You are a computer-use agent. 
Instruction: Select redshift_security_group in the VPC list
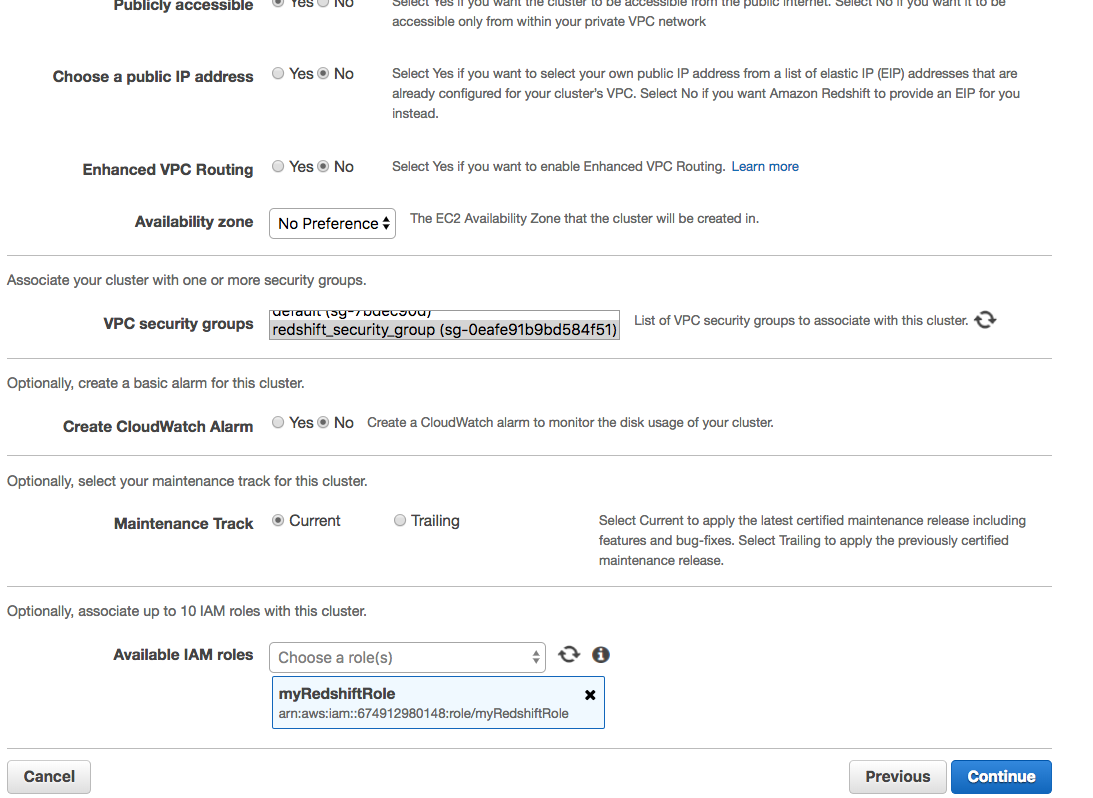(x=444, y=330)
